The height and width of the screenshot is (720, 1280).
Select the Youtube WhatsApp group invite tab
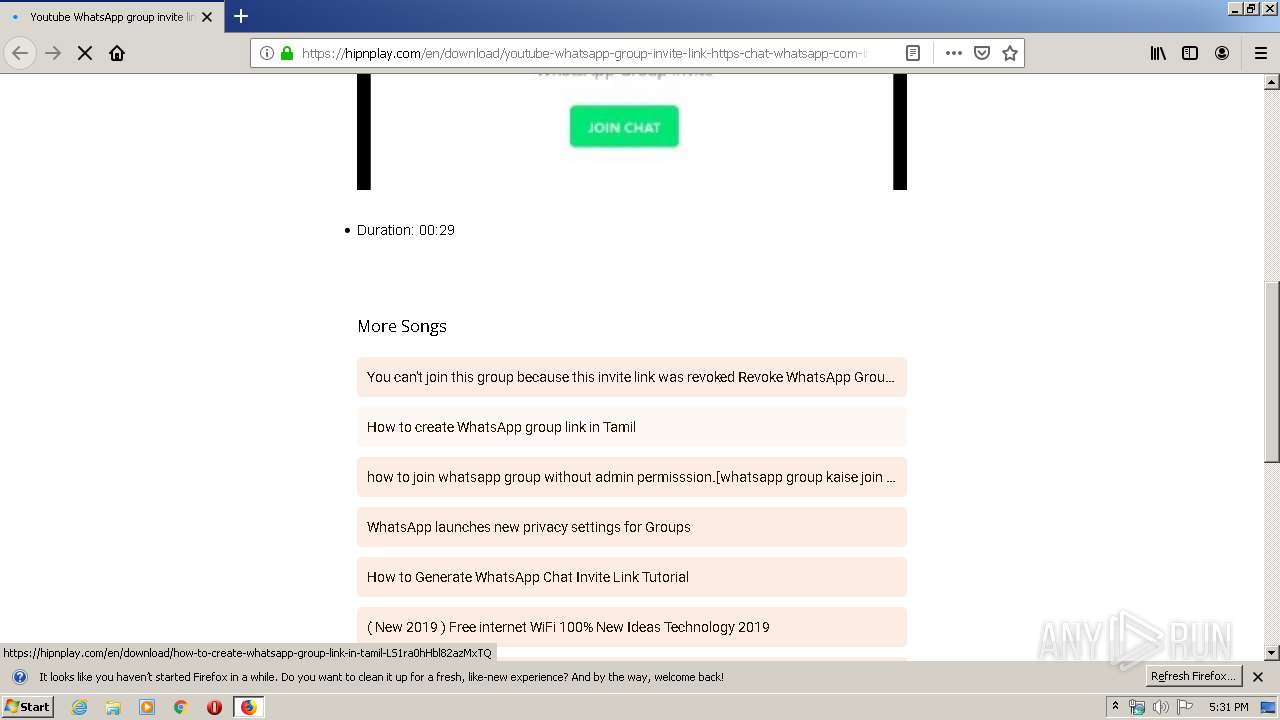[x=111, y=17]
